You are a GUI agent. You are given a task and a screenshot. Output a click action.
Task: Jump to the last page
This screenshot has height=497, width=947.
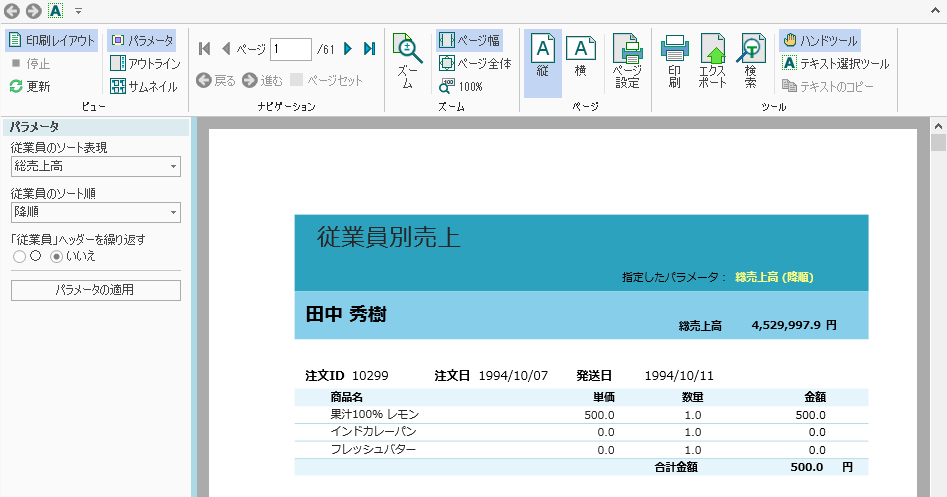click(370, 48)
